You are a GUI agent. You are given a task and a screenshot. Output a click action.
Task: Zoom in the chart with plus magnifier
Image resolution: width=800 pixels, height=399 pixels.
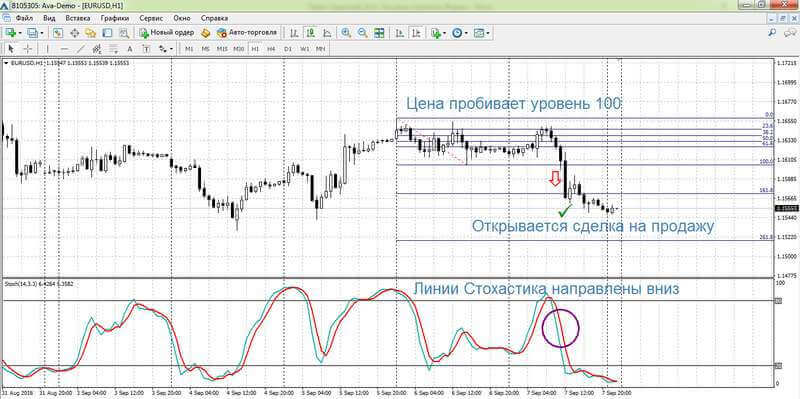point(346,33)
